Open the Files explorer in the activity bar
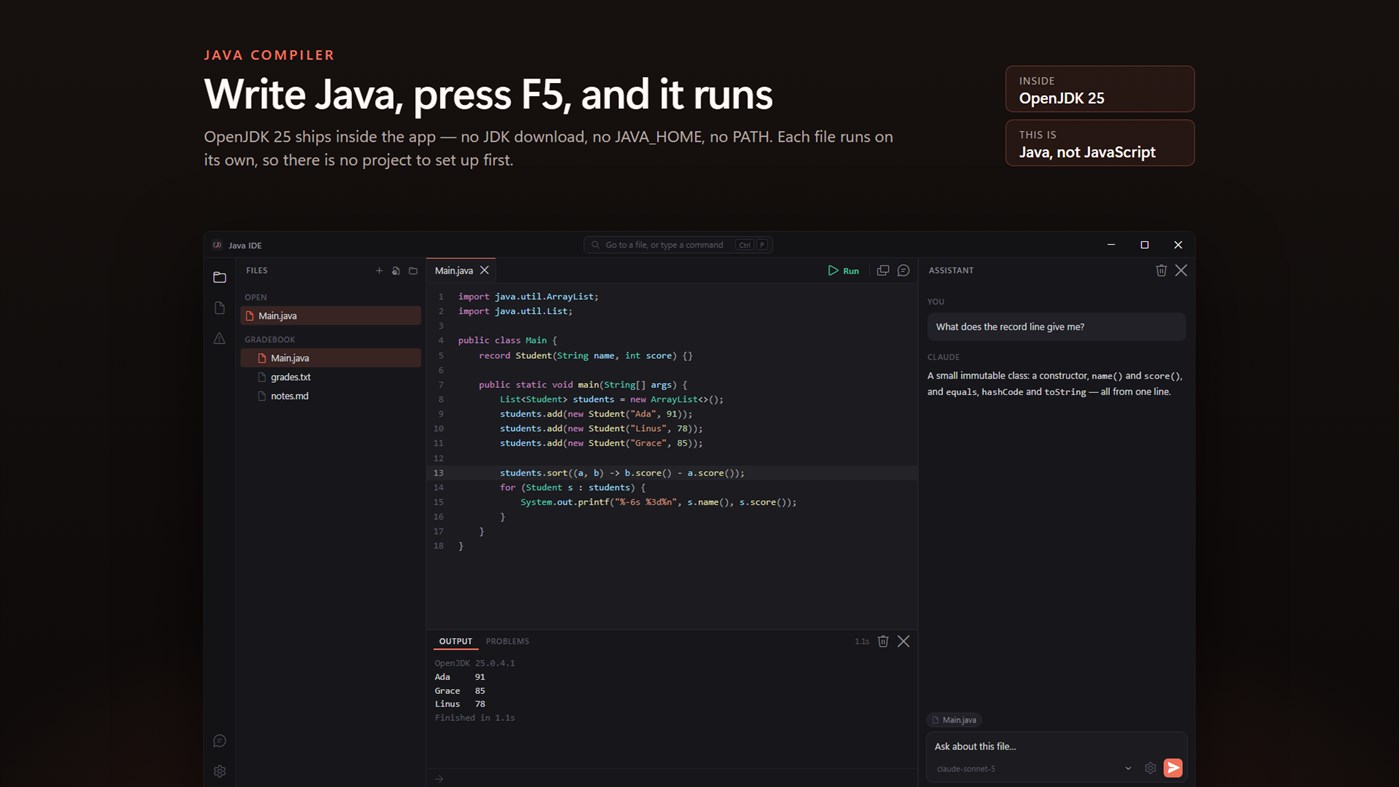Viewport: 1399px width, 787px height. [220, 277]
